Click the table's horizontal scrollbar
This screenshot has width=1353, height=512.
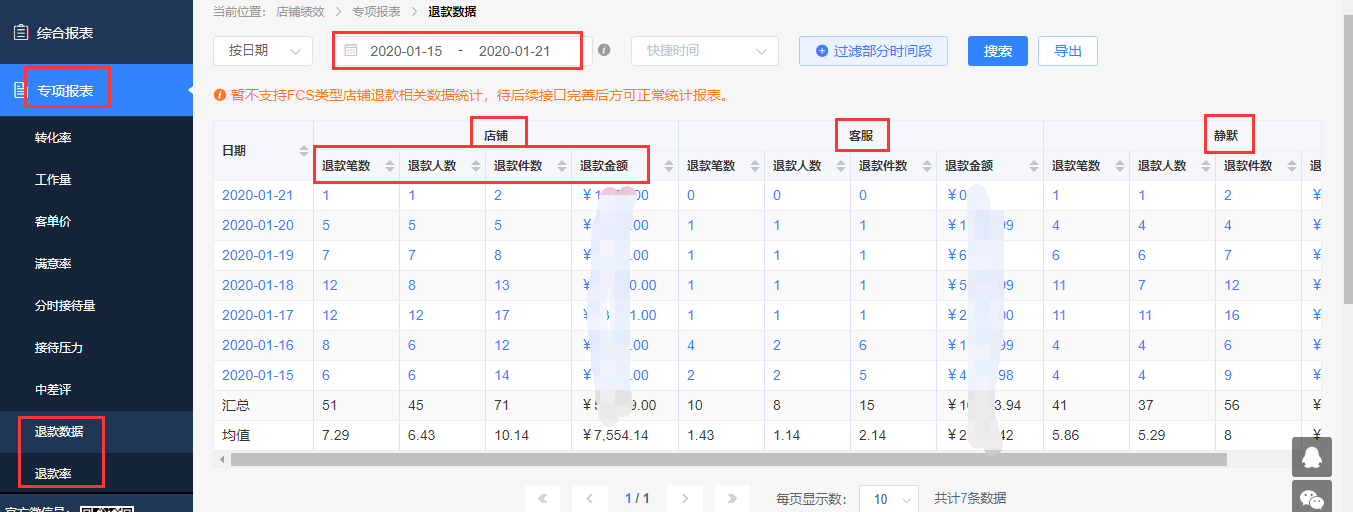coord(727,460)
